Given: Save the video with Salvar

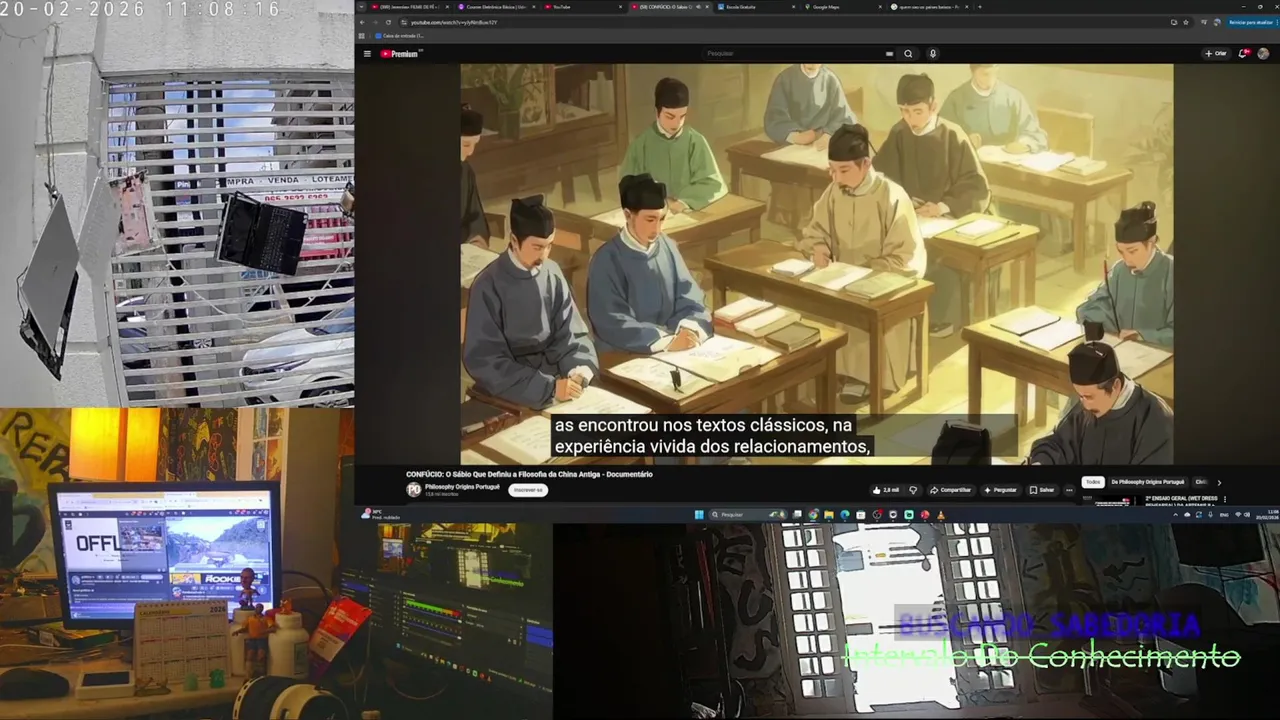Looking at the screenshot, I should click(1042, 490).
